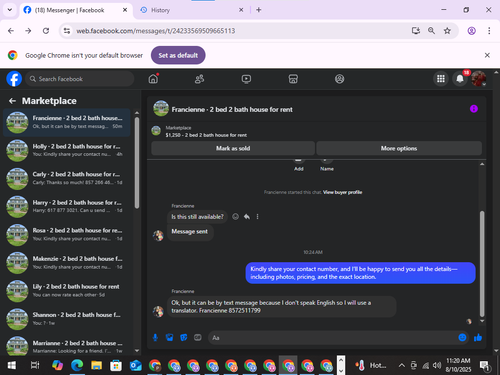Open notifications bell icon

pyautogui.click(x=460, y=79)
